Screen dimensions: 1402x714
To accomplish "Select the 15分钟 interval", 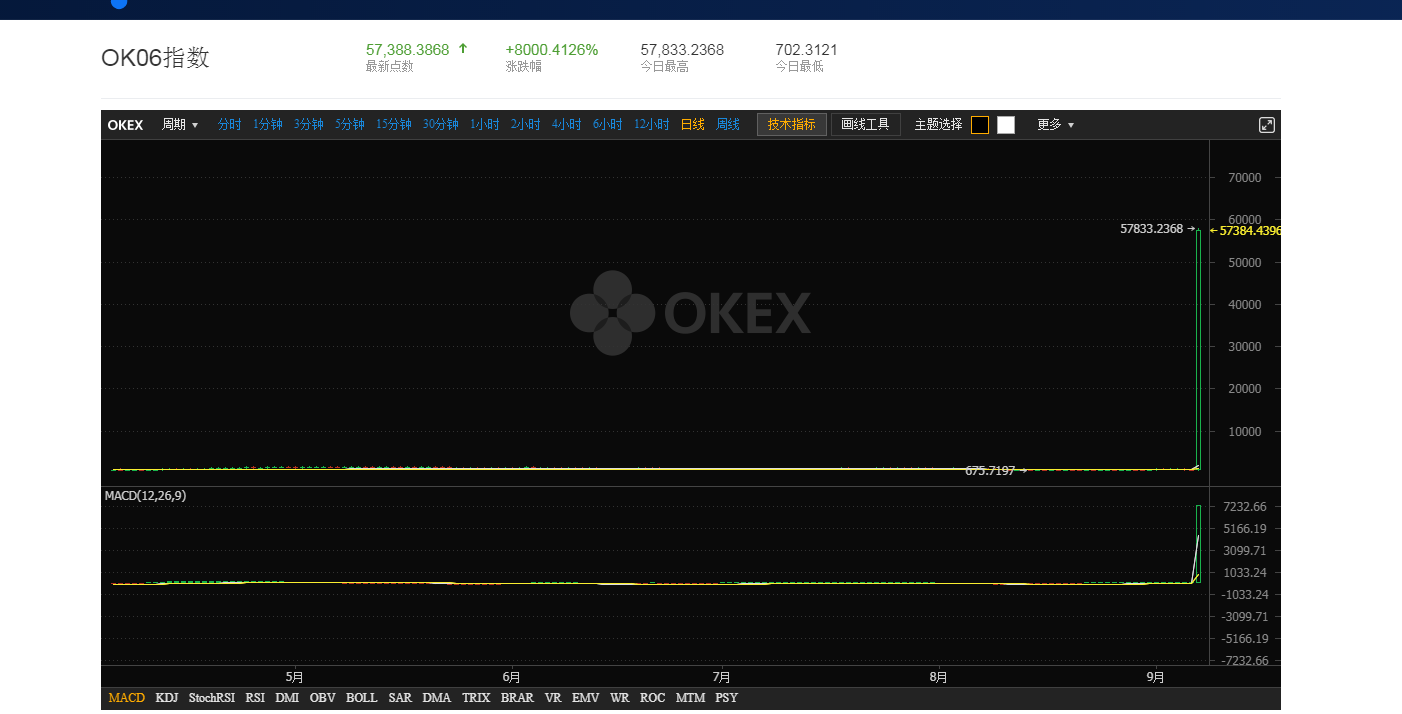I will tap(394, 125).
